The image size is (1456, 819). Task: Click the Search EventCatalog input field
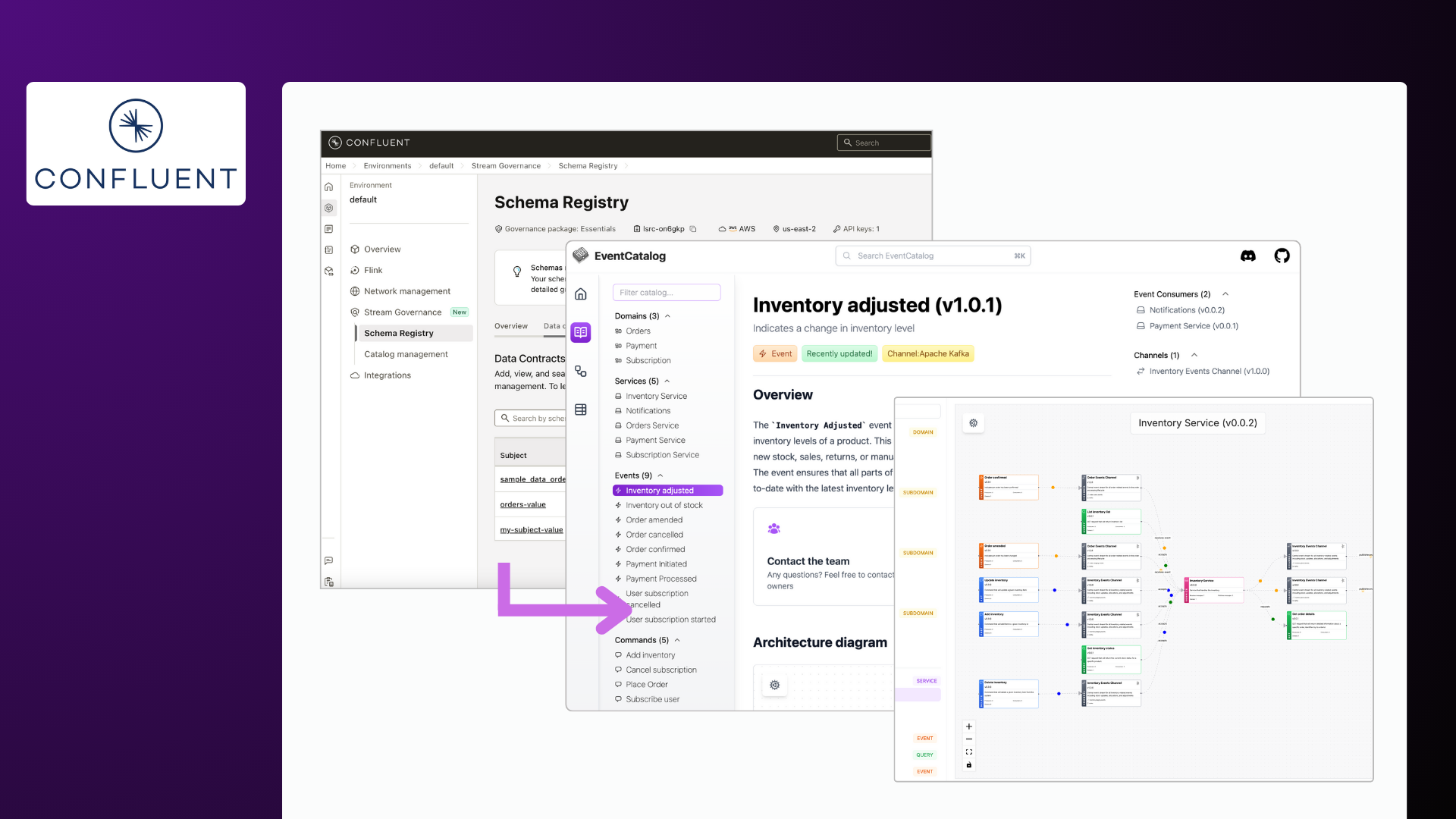[x=933, y=256]
